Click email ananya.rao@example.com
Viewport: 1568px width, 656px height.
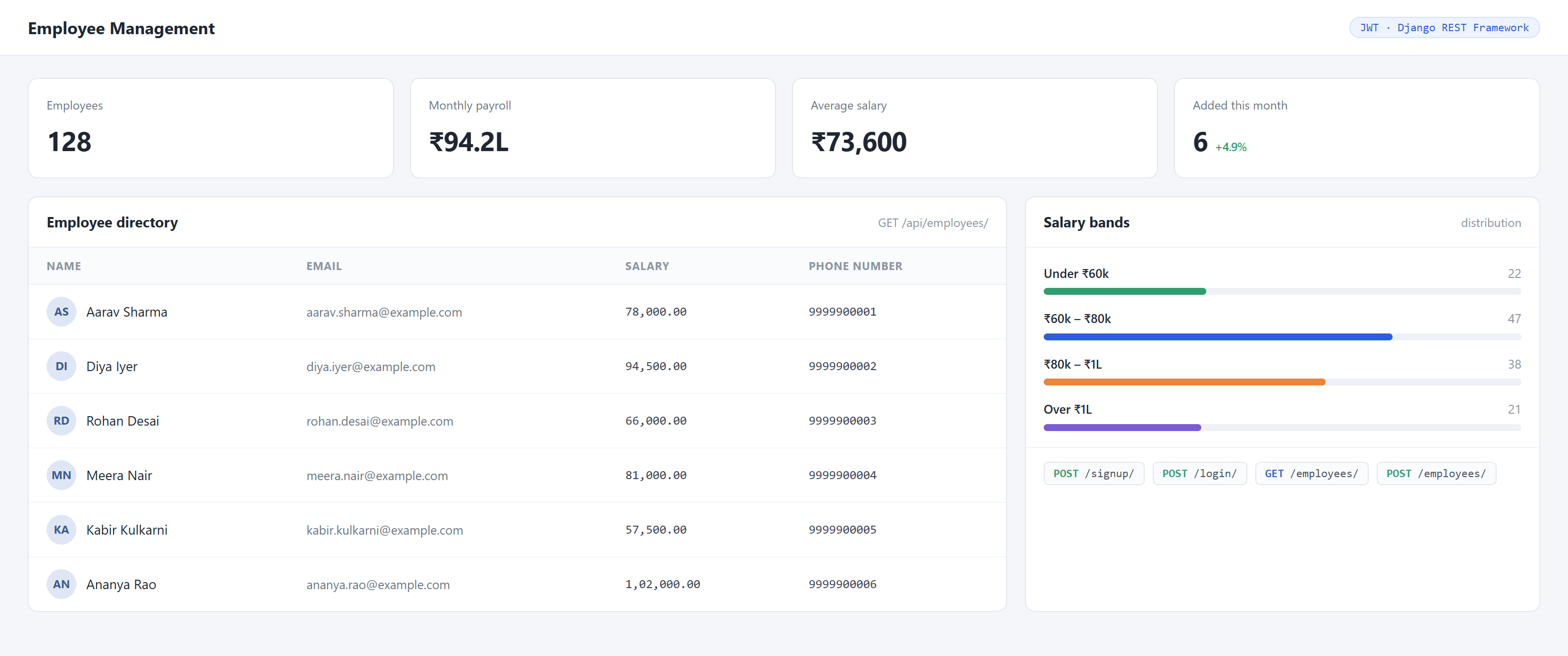point(378,585)
